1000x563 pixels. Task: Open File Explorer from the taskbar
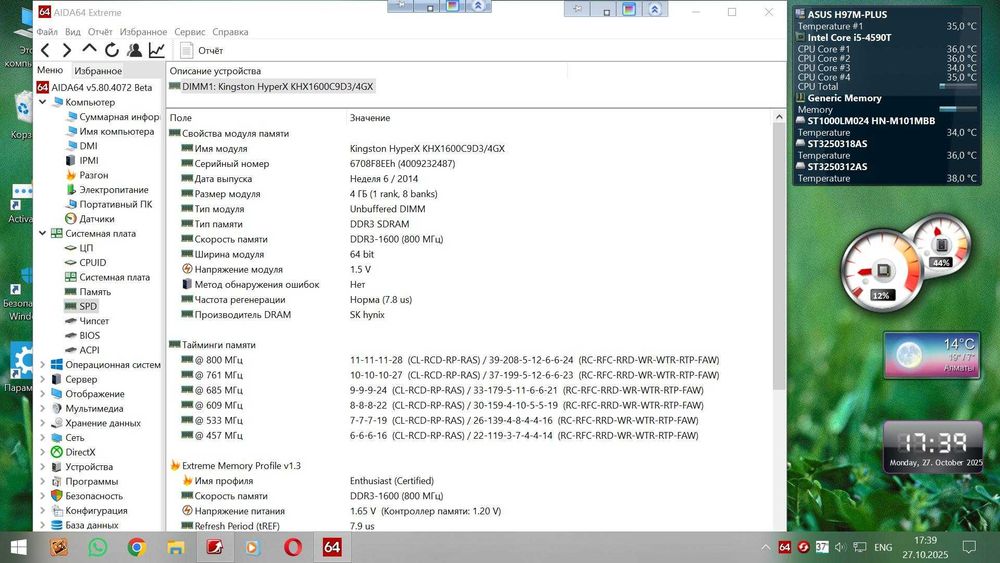(x=175, y=548)
